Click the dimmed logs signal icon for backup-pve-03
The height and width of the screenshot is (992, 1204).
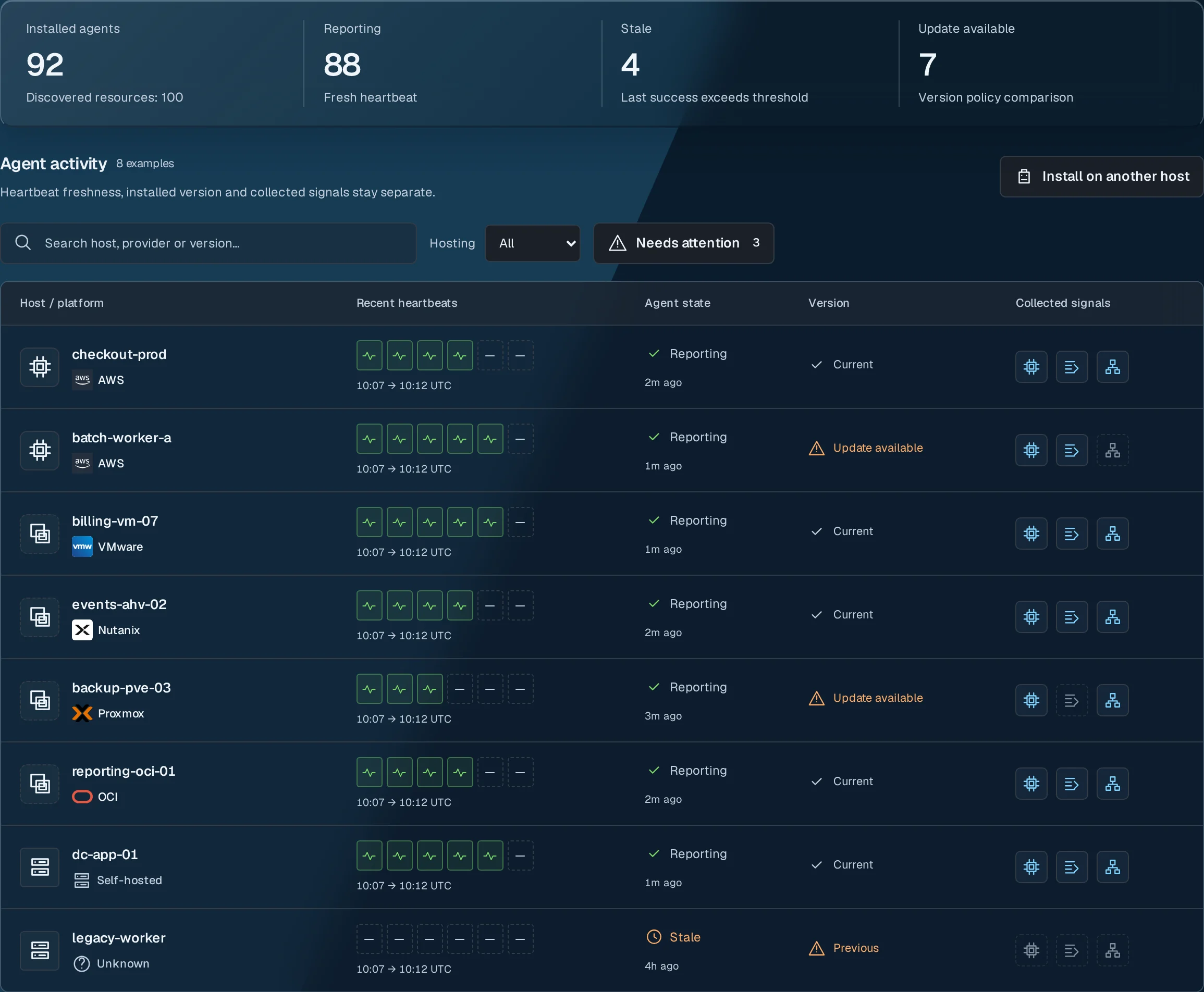coord(1072,701)
